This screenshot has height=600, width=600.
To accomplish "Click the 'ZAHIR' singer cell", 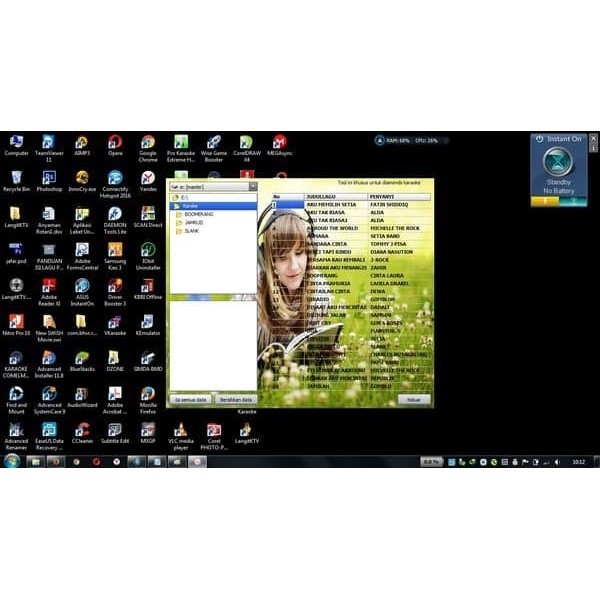I will 399,267.
